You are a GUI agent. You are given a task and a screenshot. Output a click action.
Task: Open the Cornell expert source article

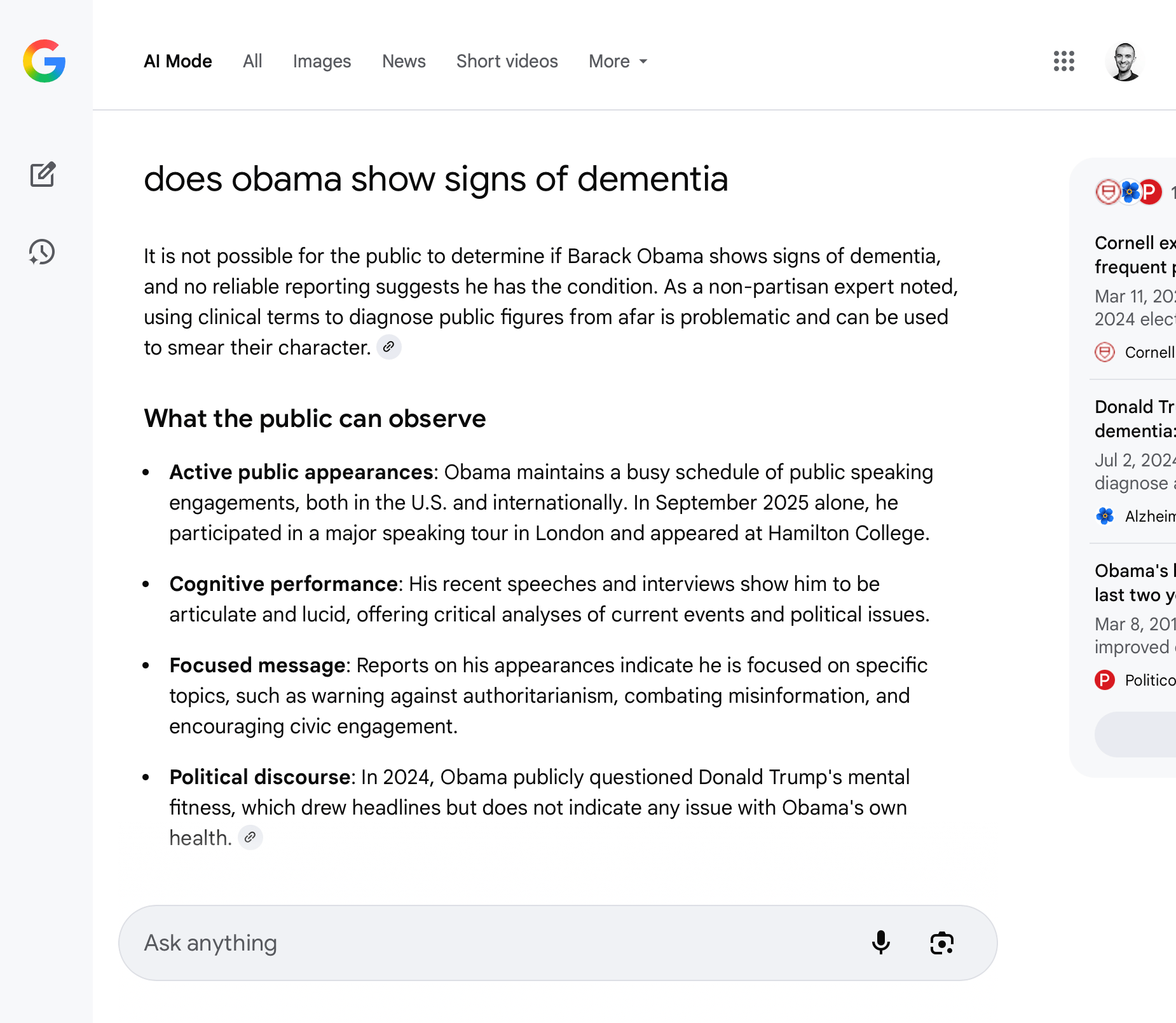point(1135,255)
